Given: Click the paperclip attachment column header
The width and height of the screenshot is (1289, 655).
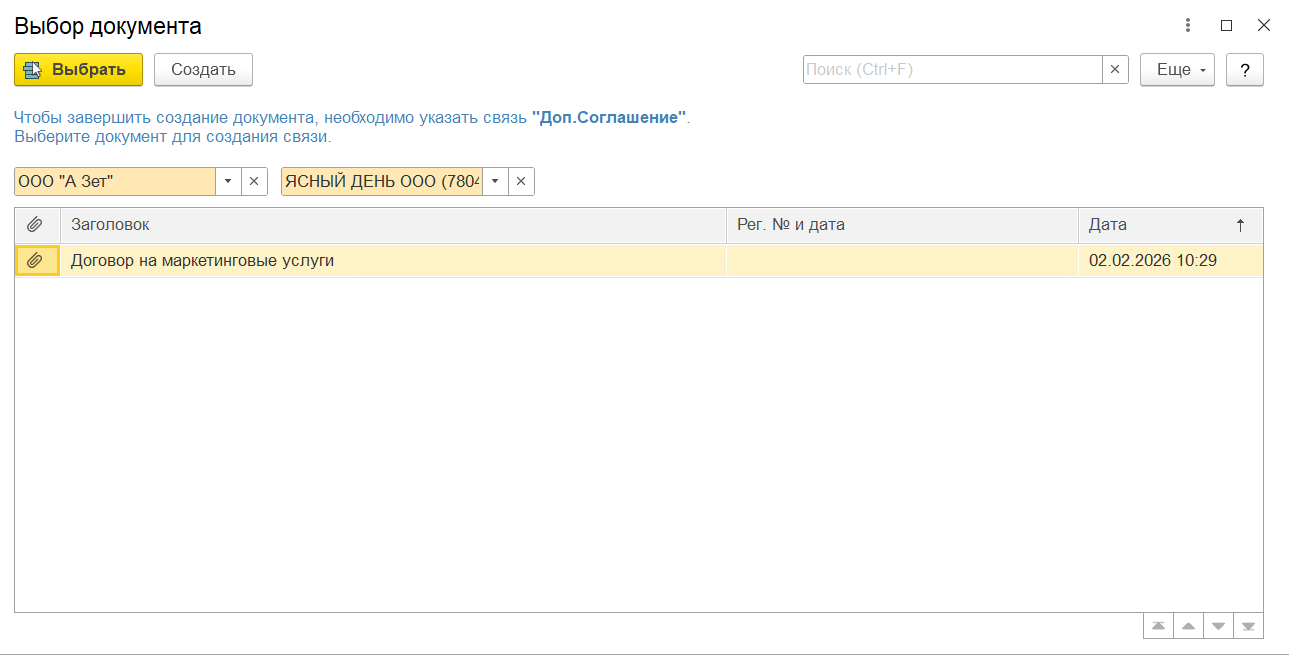Looking at the screenshot, I should pos(37,225).
